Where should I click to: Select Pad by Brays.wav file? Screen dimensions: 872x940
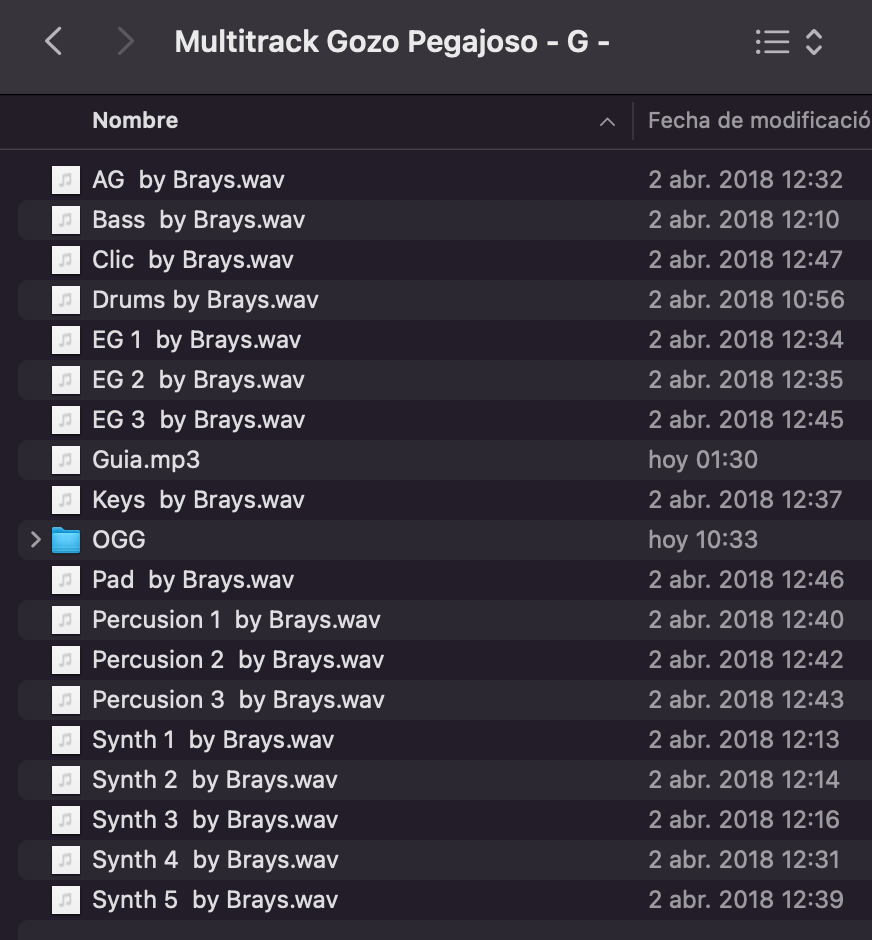click(445, 580)
